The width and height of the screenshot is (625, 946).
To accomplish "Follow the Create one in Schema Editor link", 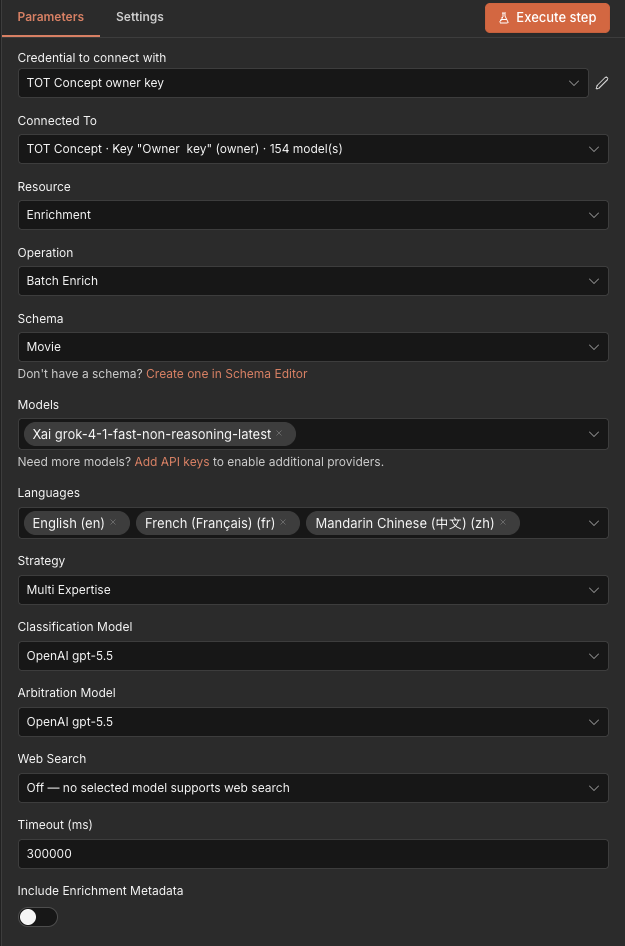I will point(227,374).
